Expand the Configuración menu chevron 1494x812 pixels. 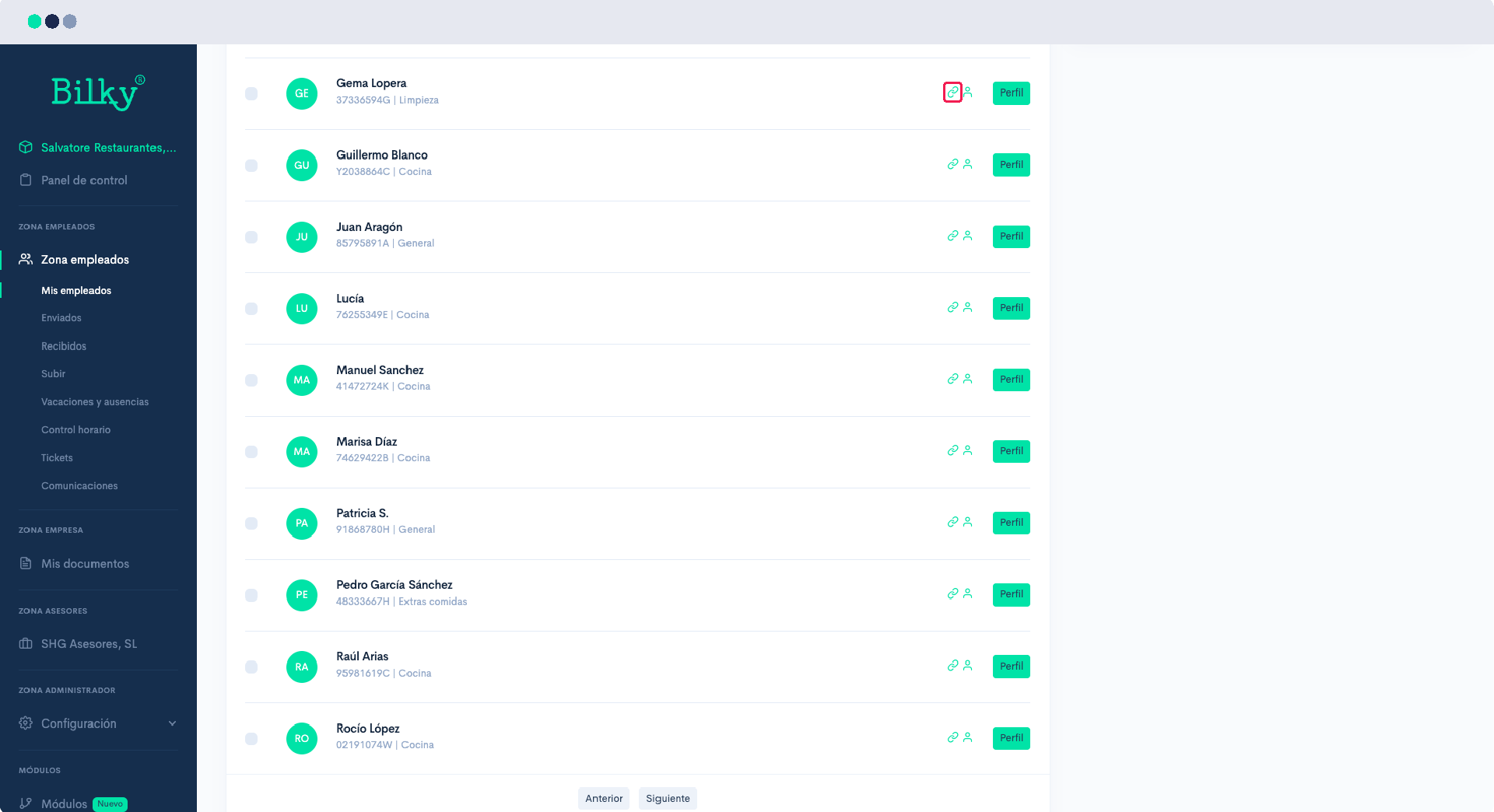(172, 723)
